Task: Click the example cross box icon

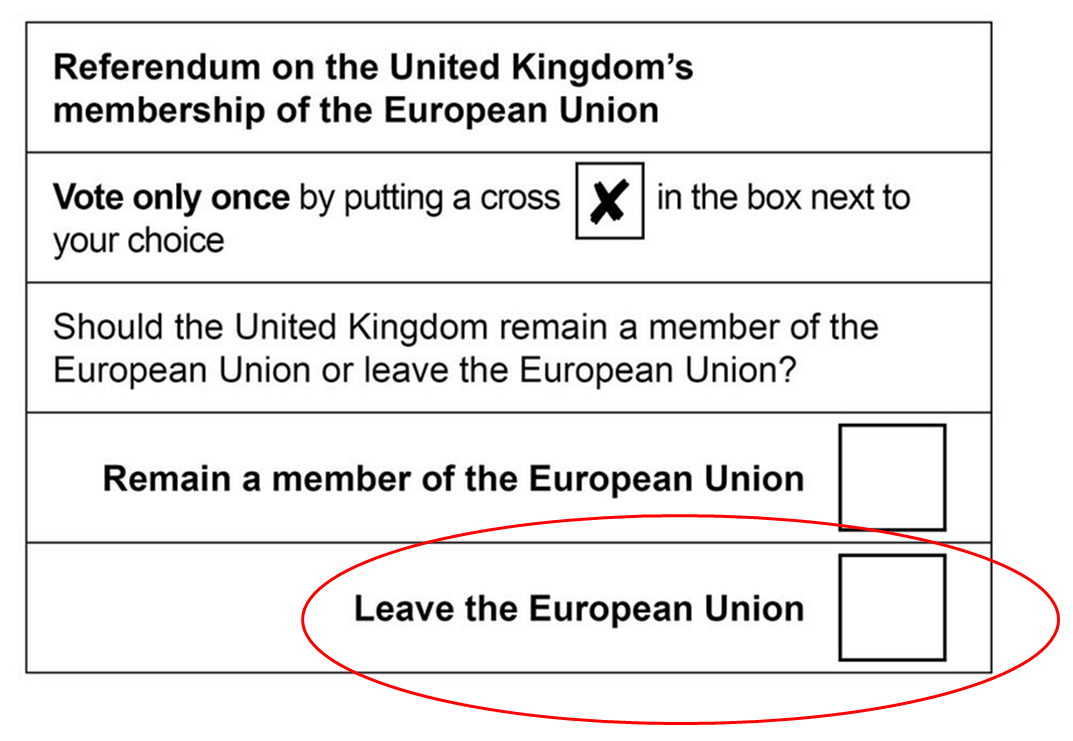Action: (609, 201)
